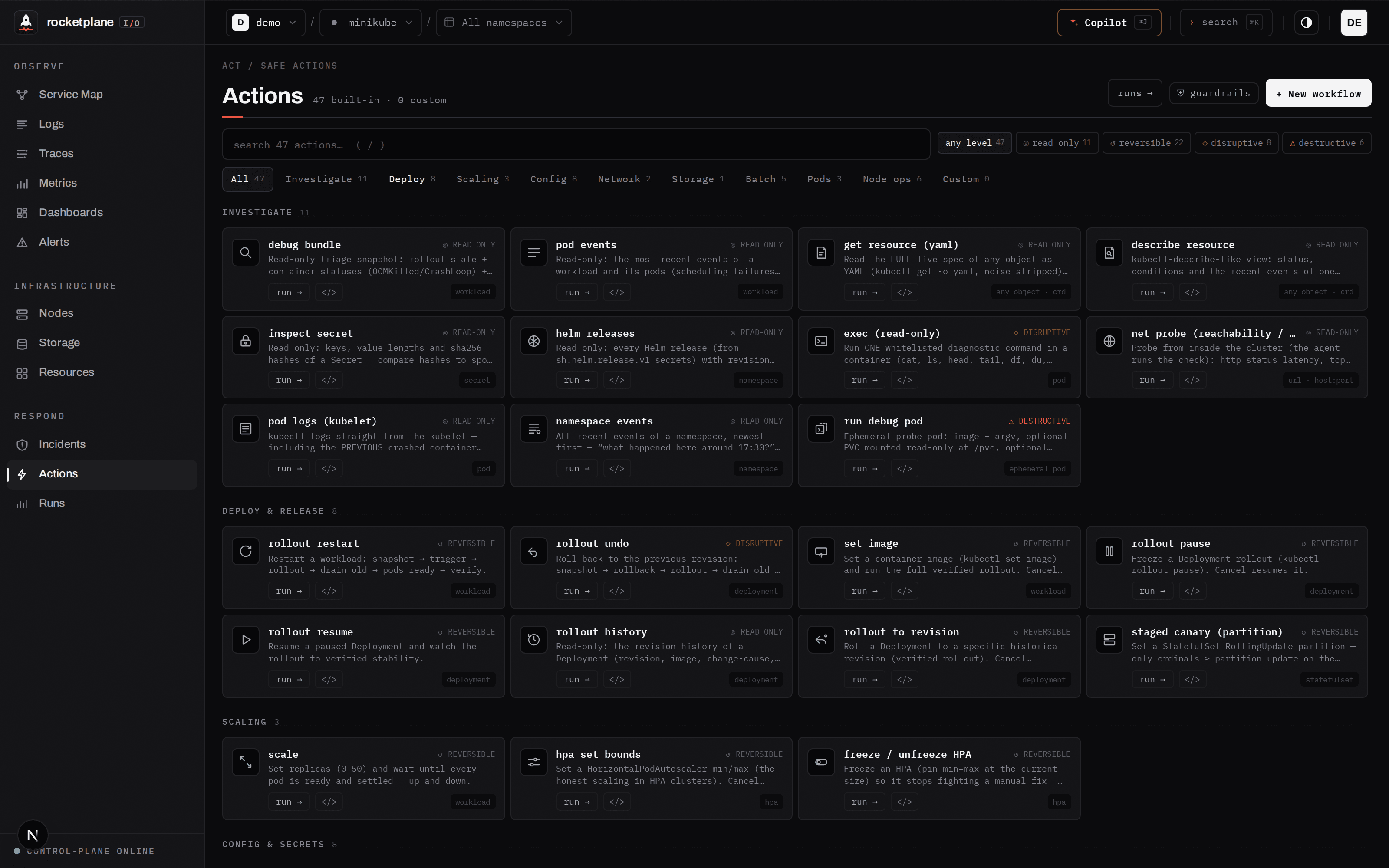Click the rollout pause icon
1389x868 pixels.
point(1109,551)
